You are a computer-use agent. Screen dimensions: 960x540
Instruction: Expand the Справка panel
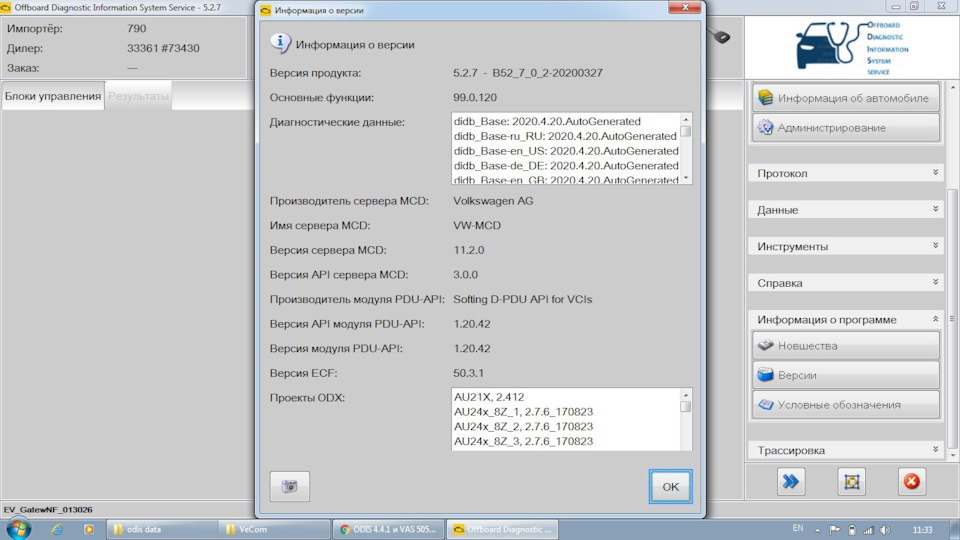846,283
